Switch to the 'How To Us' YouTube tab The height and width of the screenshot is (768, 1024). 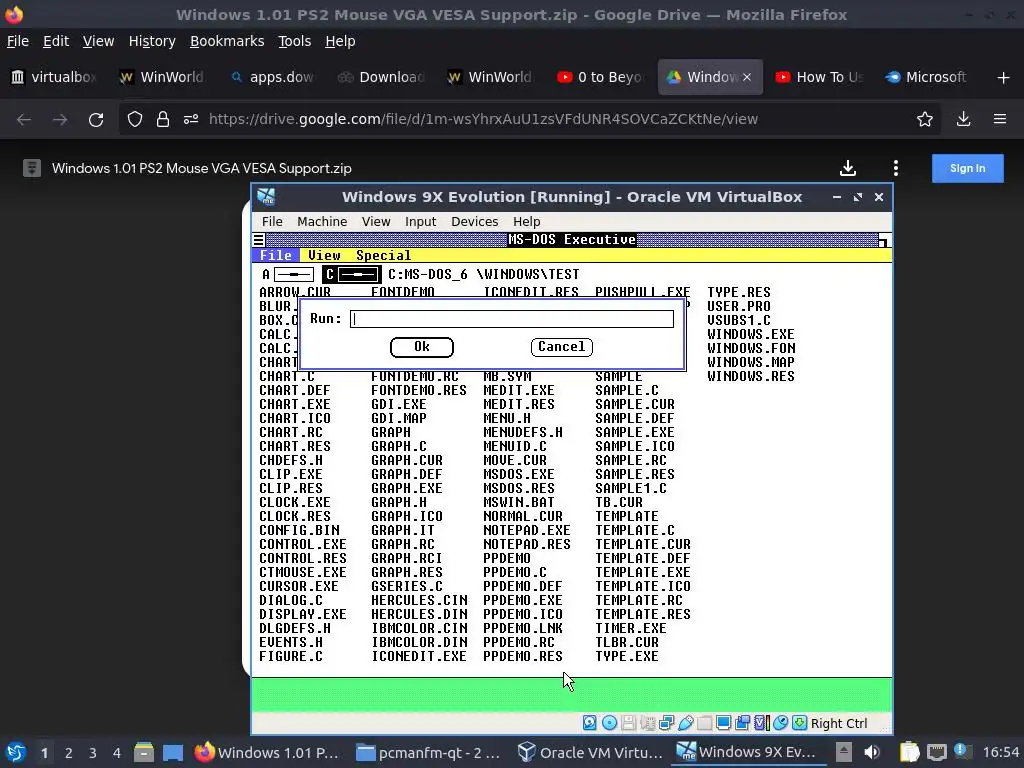pyautogui.click(x=819, y=77)
